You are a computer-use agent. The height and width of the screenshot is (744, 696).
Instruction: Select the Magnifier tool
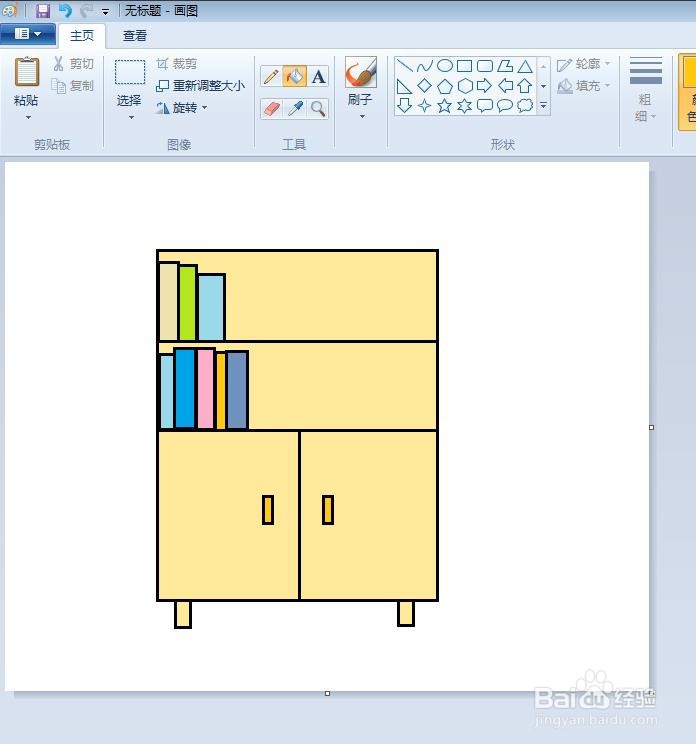(318, 109)
